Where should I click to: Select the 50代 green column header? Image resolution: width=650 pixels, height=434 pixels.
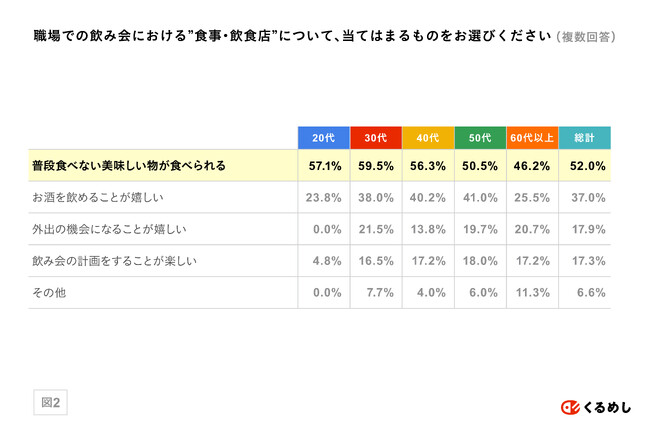[x=479, y=137]
